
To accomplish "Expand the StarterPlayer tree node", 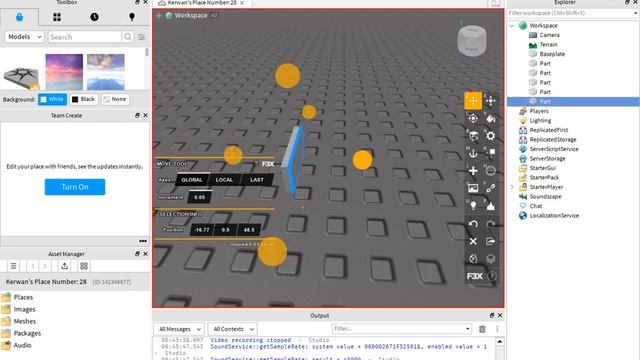I will pyautogui.click(x=512, y=187).
